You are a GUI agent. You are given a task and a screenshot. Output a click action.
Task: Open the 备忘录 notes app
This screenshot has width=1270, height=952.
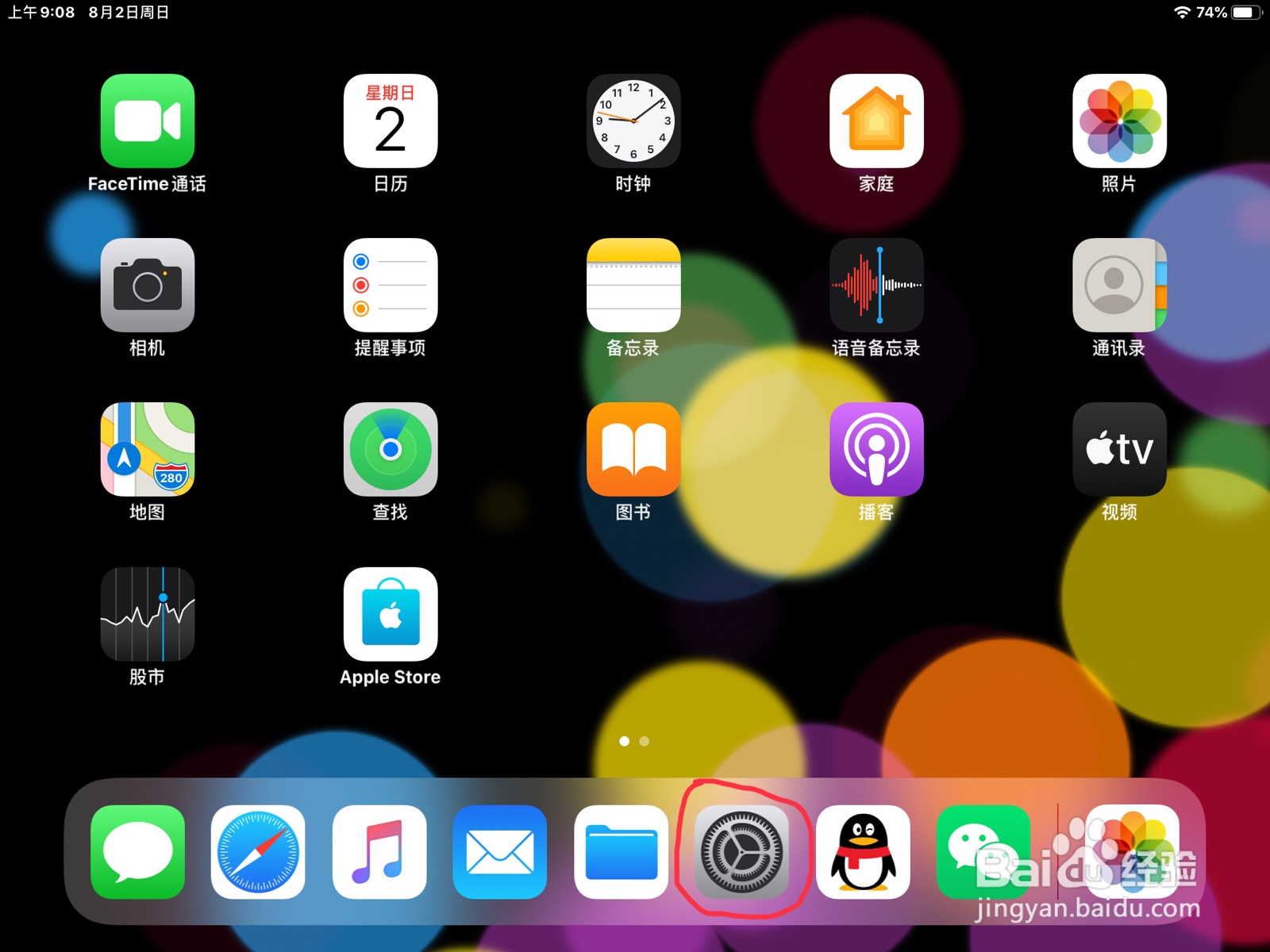coord(633,285)
